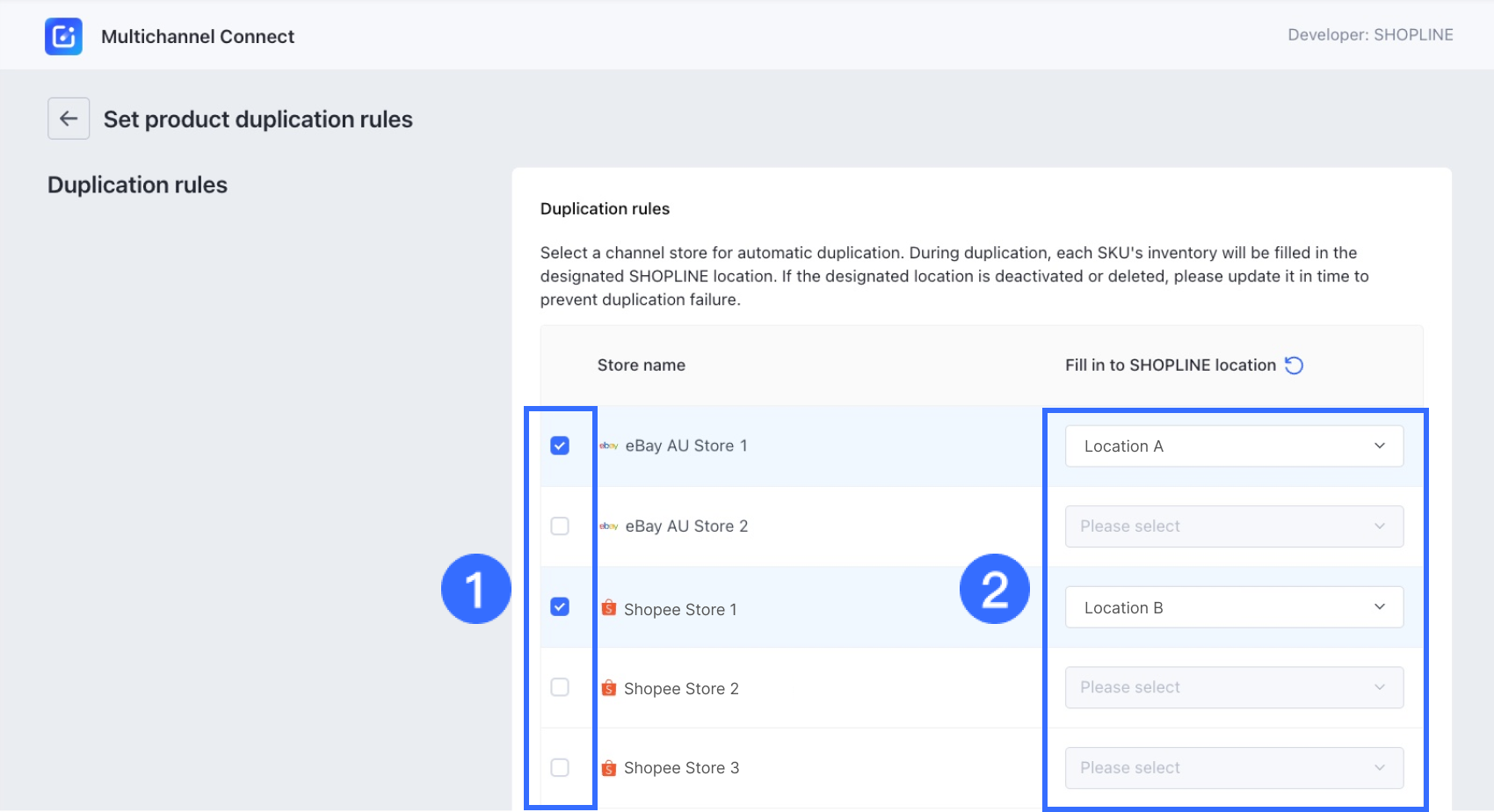Expand the Location B dropdown
Viewport: 1494px width, 812px height.
pyautogui.click(x=1233, y=607)
